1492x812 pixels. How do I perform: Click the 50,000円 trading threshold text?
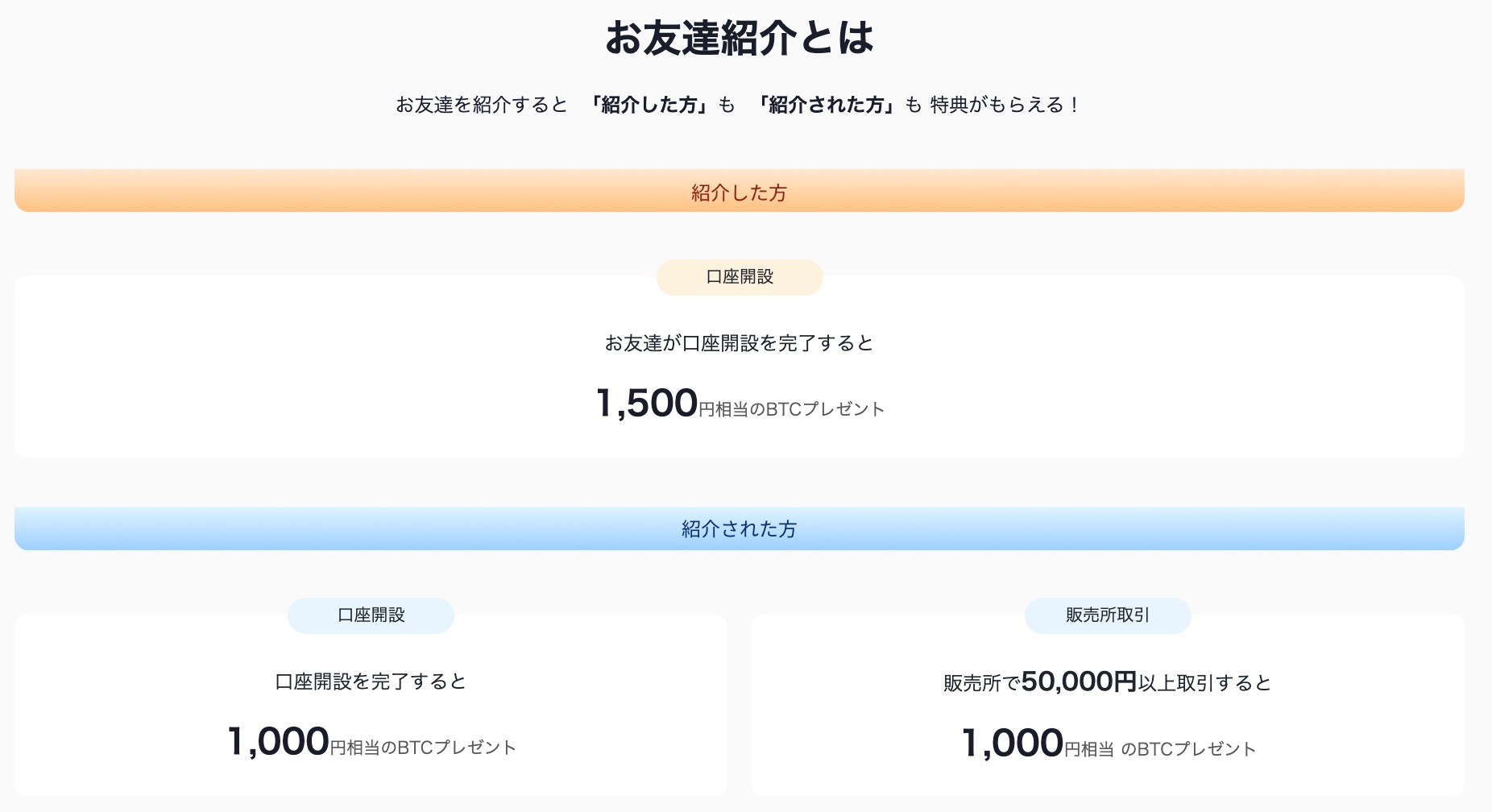tap(1078, 681)
